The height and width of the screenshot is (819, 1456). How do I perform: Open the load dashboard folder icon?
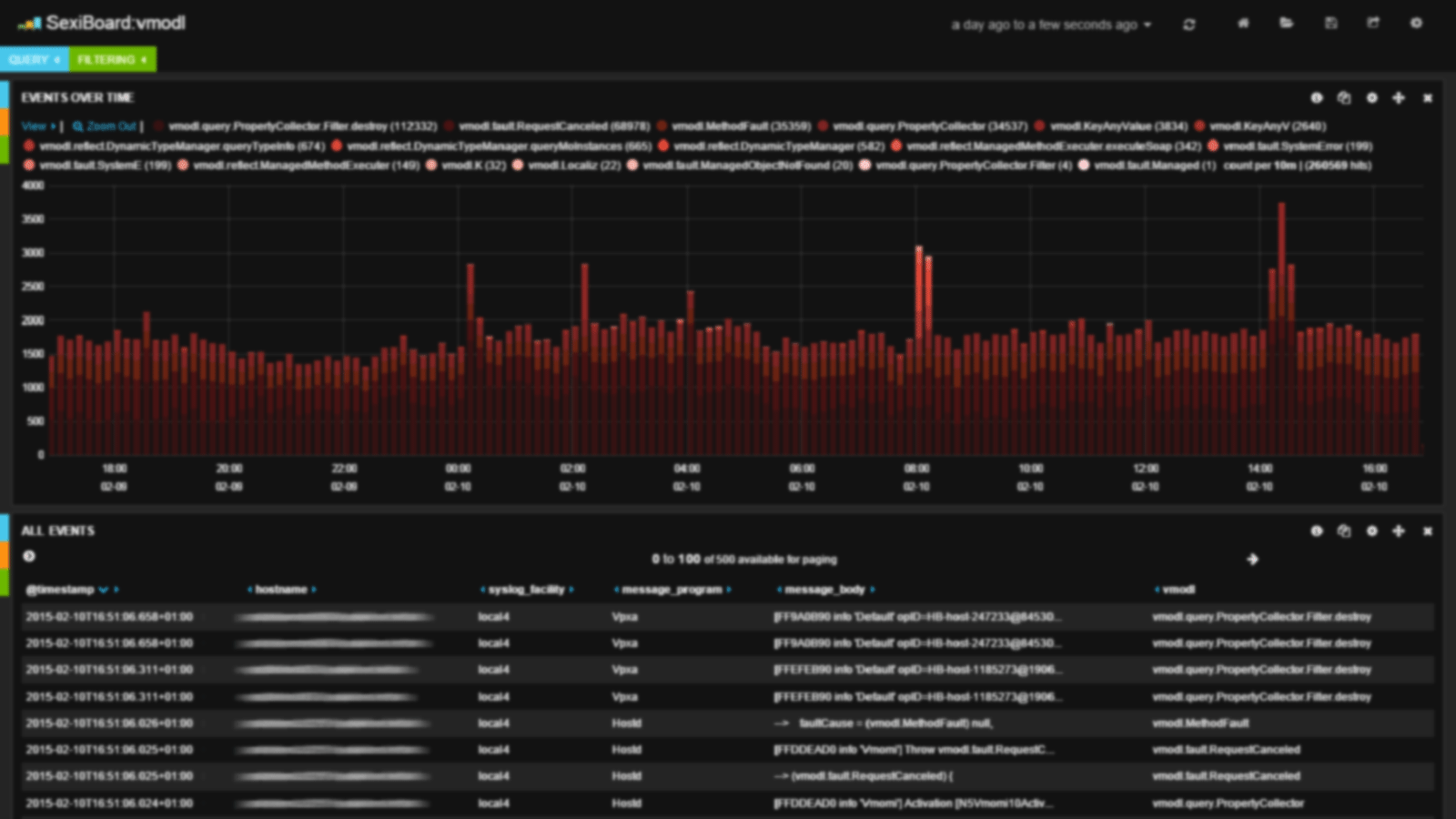point(1286,24)
